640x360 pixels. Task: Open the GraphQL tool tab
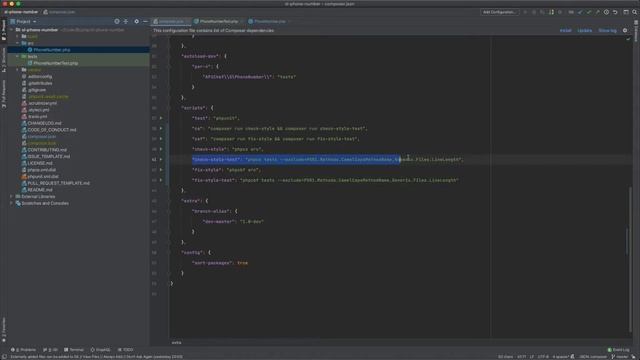100,350
